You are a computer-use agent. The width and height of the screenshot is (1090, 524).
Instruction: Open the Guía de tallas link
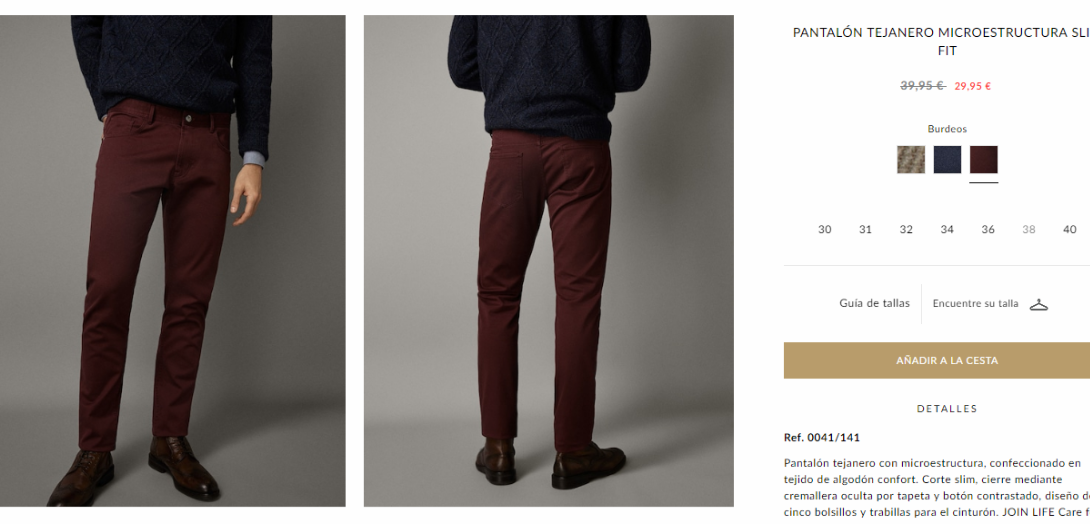click(x=875, y=303)
